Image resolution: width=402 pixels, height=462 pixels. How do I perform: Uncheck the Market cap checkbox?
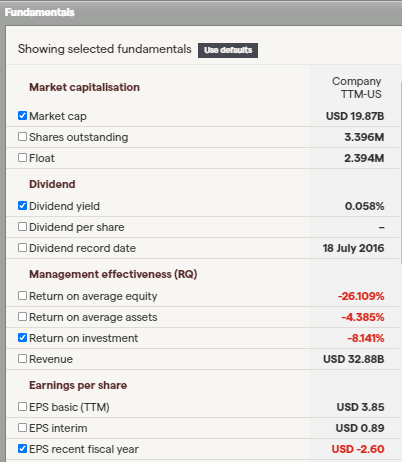pyautogui.click(x=22, y=116)
